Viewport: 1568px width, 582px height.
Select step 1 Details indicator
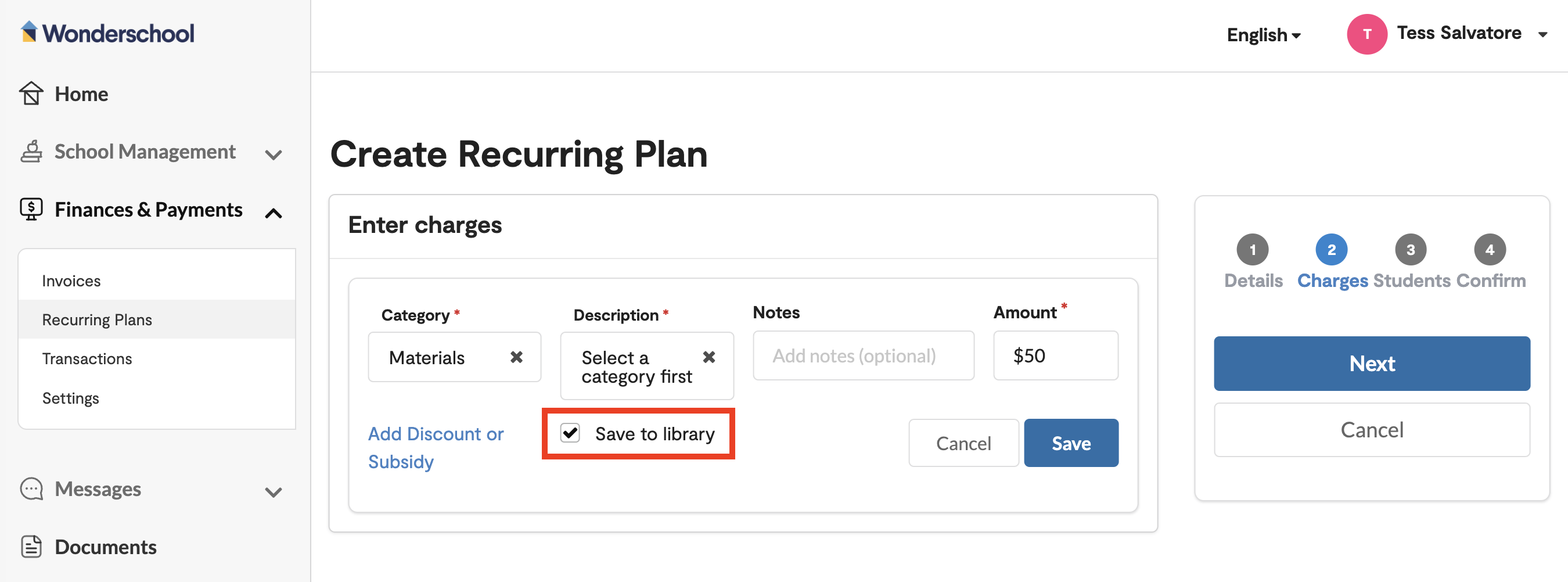coord(1253,249)
